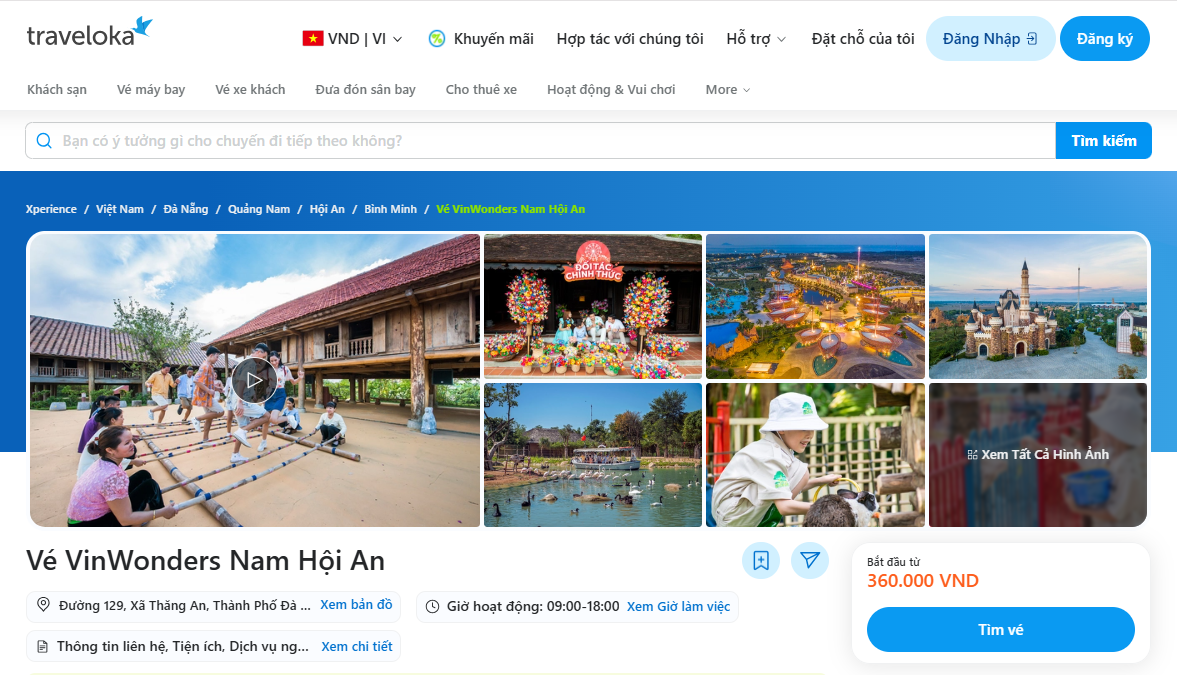Open Việt Nam breadcrumb link
The image size is (1177, 675).
pos(119,209)
